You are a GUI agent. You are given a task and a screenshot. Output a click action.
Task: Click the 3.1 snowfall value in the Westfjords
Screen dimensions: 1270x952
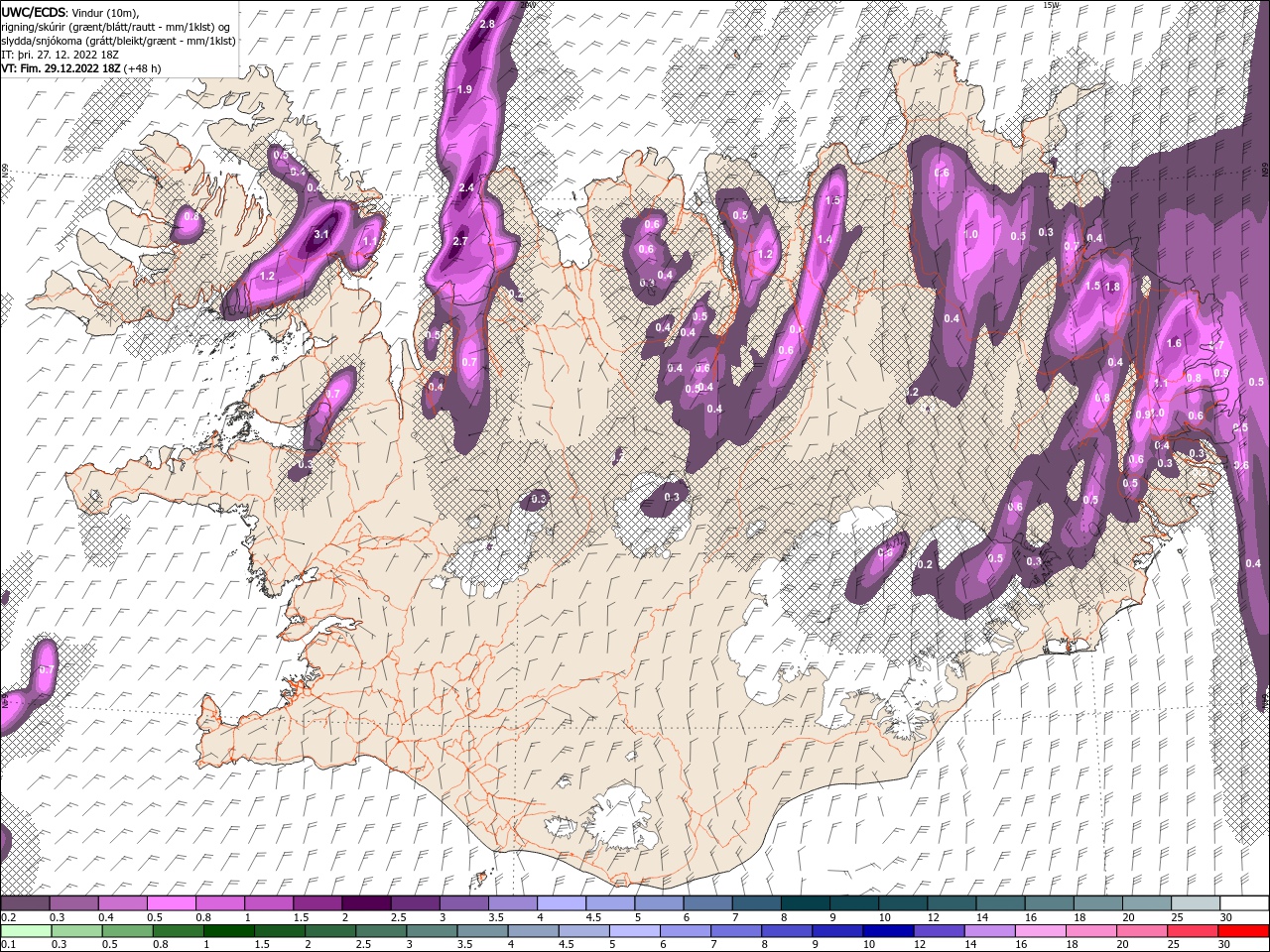pos(320,235)
